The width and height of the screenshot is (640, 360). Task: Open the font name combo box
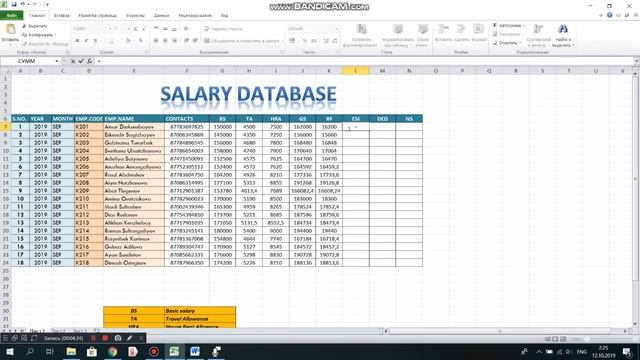(x=92, y=29)
